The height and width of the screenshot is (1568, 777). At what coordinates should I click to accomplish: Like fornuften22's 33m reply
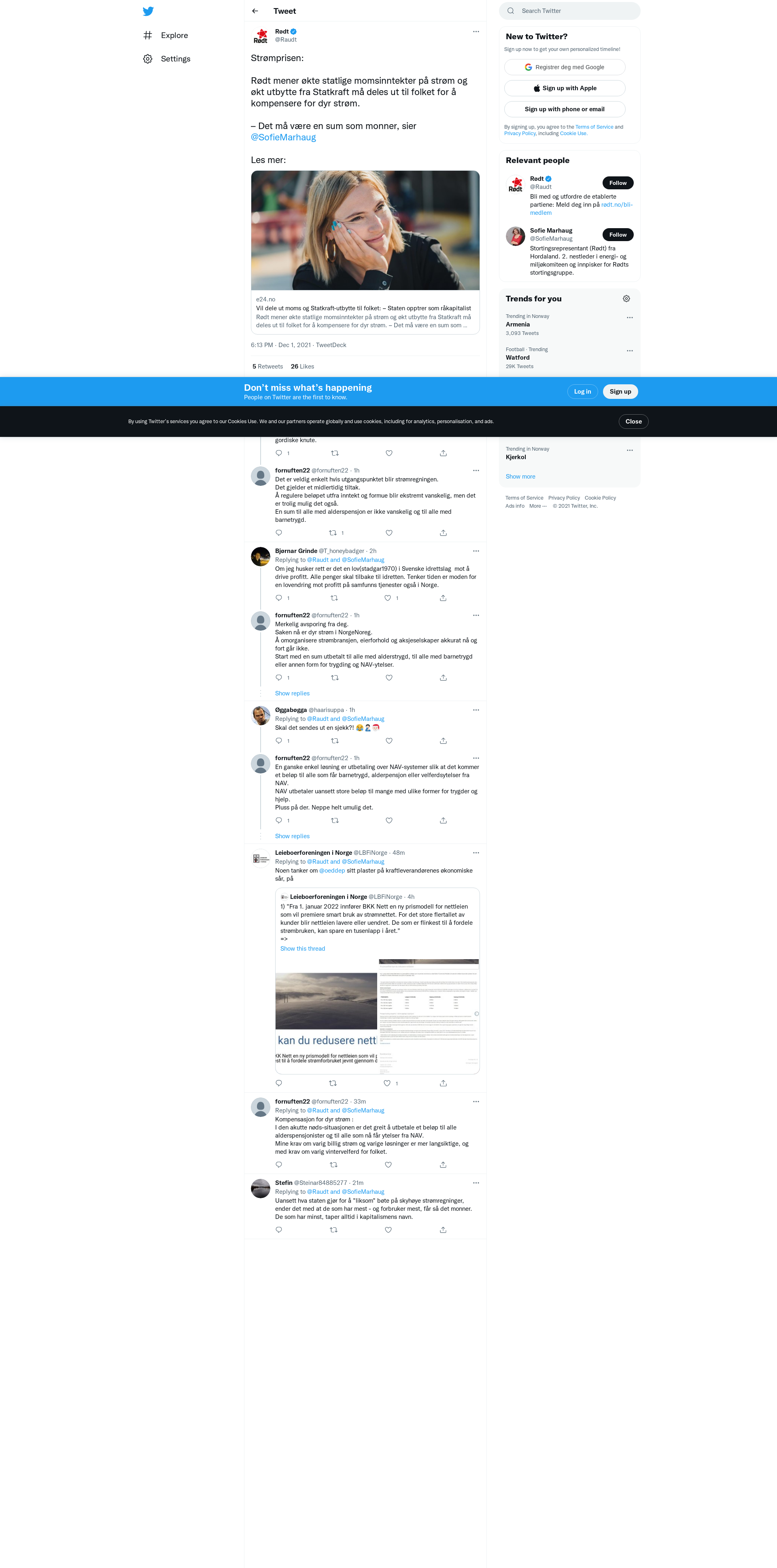[388, 1164]
